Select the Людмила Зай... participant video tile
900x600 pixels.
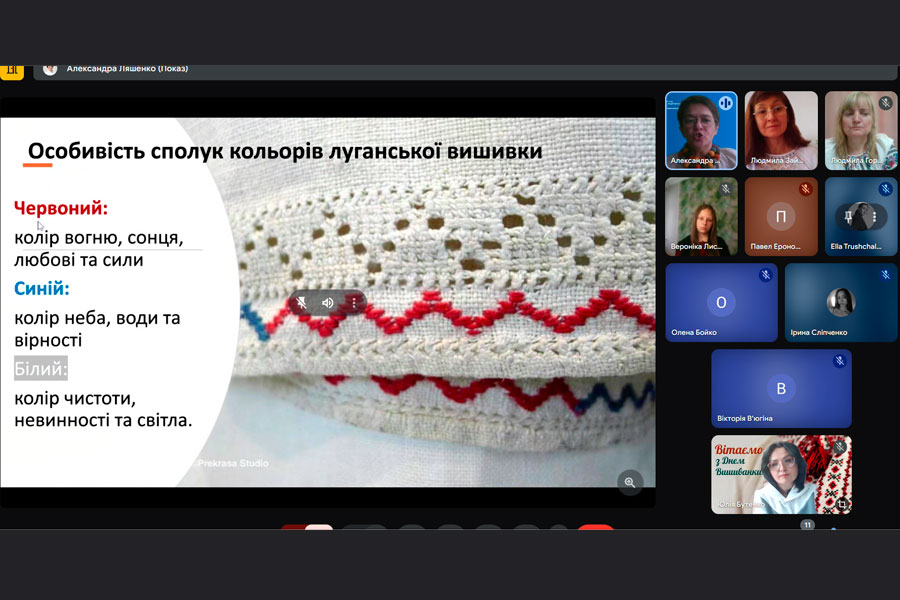point(781,130)
